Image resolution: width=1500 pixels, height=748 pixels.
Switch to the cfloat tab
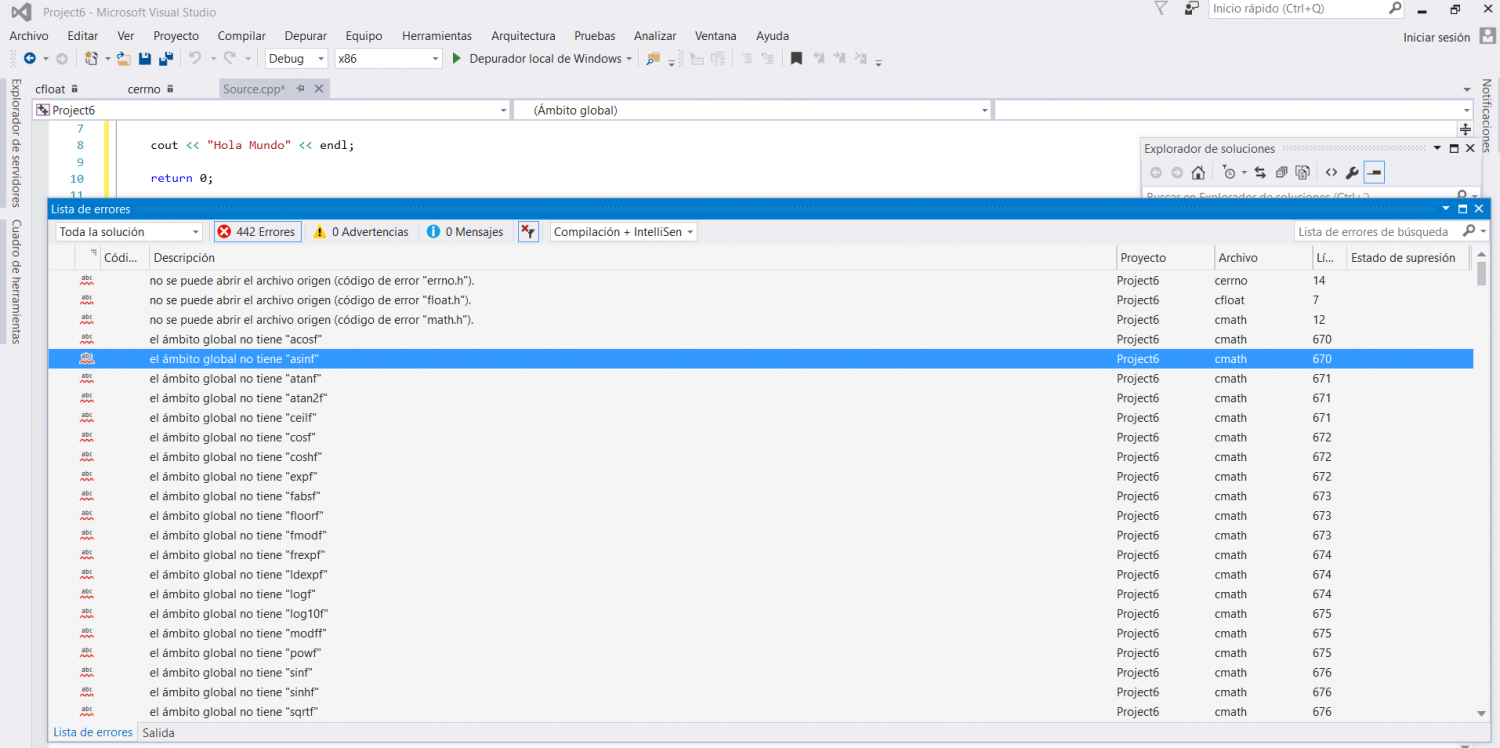coord(50,89)
